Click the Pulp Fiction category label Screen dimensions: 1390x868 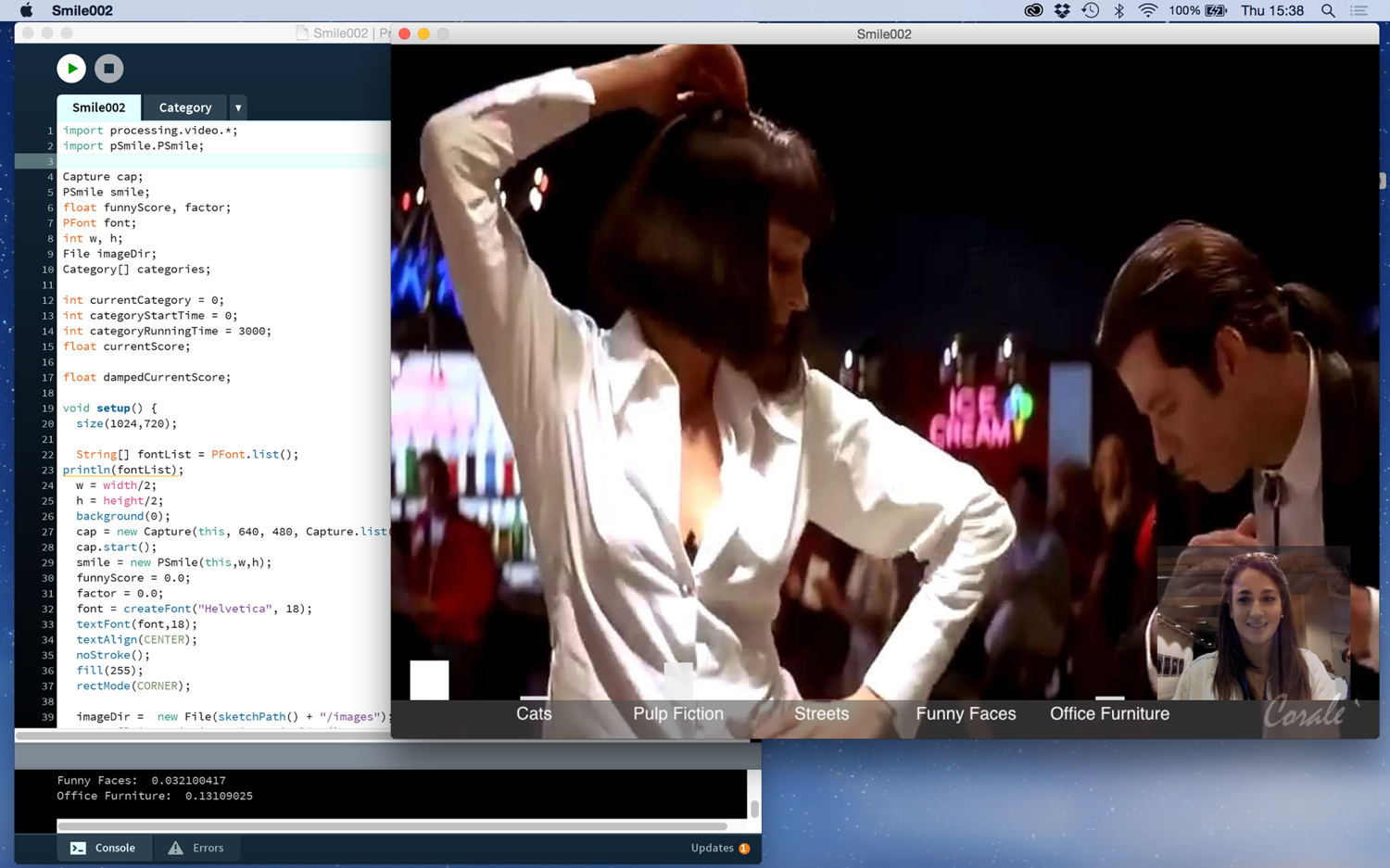coord(678,713)
